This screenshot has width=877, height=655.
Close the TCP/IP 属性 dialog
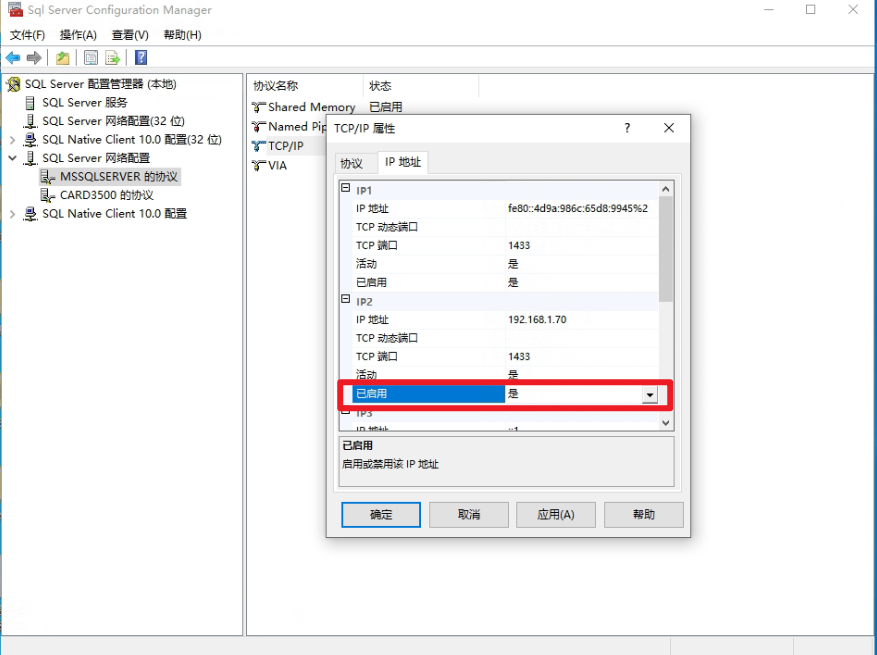(669, 128)
